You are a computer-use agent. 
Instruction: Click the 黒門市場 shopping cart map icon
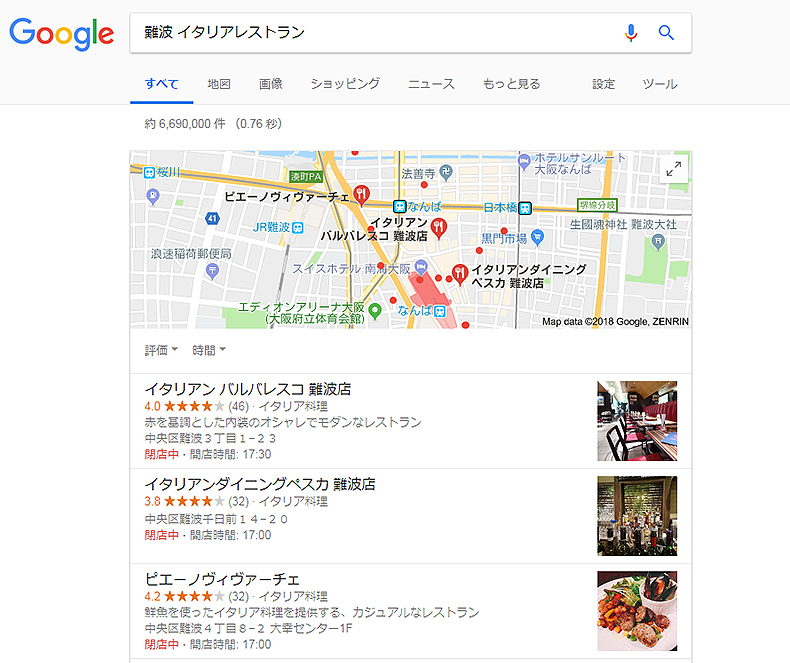pos(538,237)
